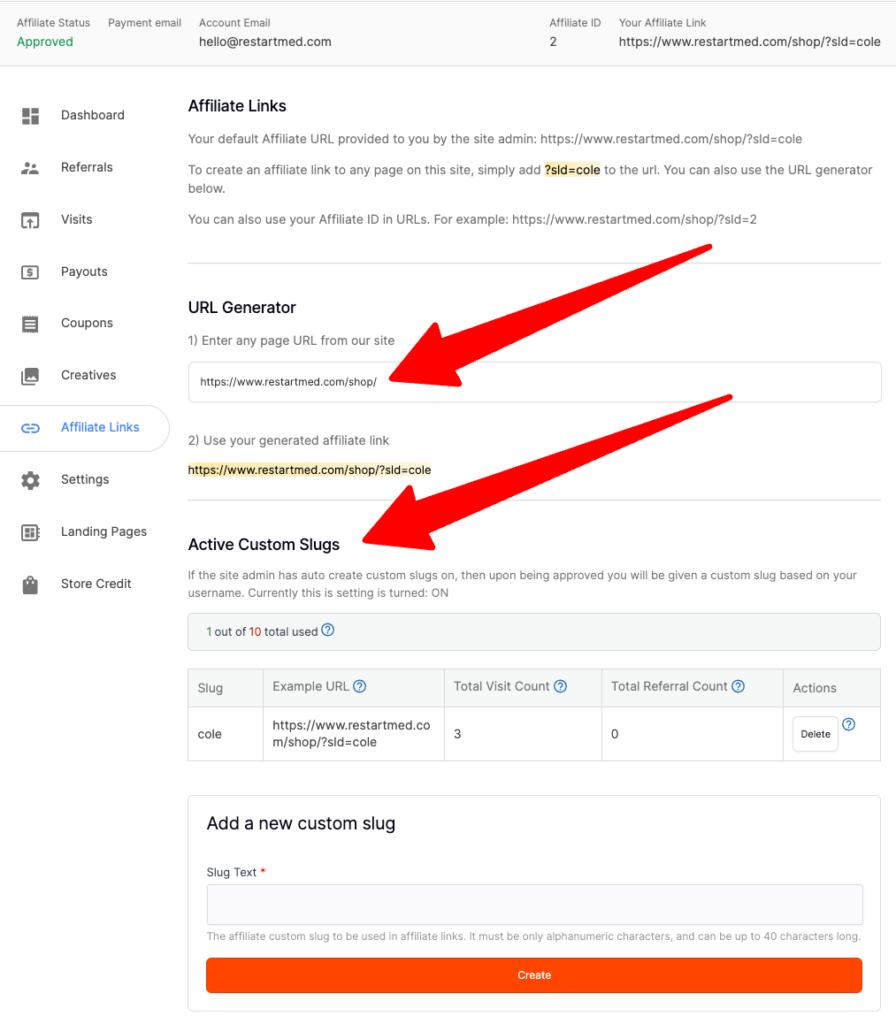
Task: Click the Slug Text input field
Action: [534, 905]
